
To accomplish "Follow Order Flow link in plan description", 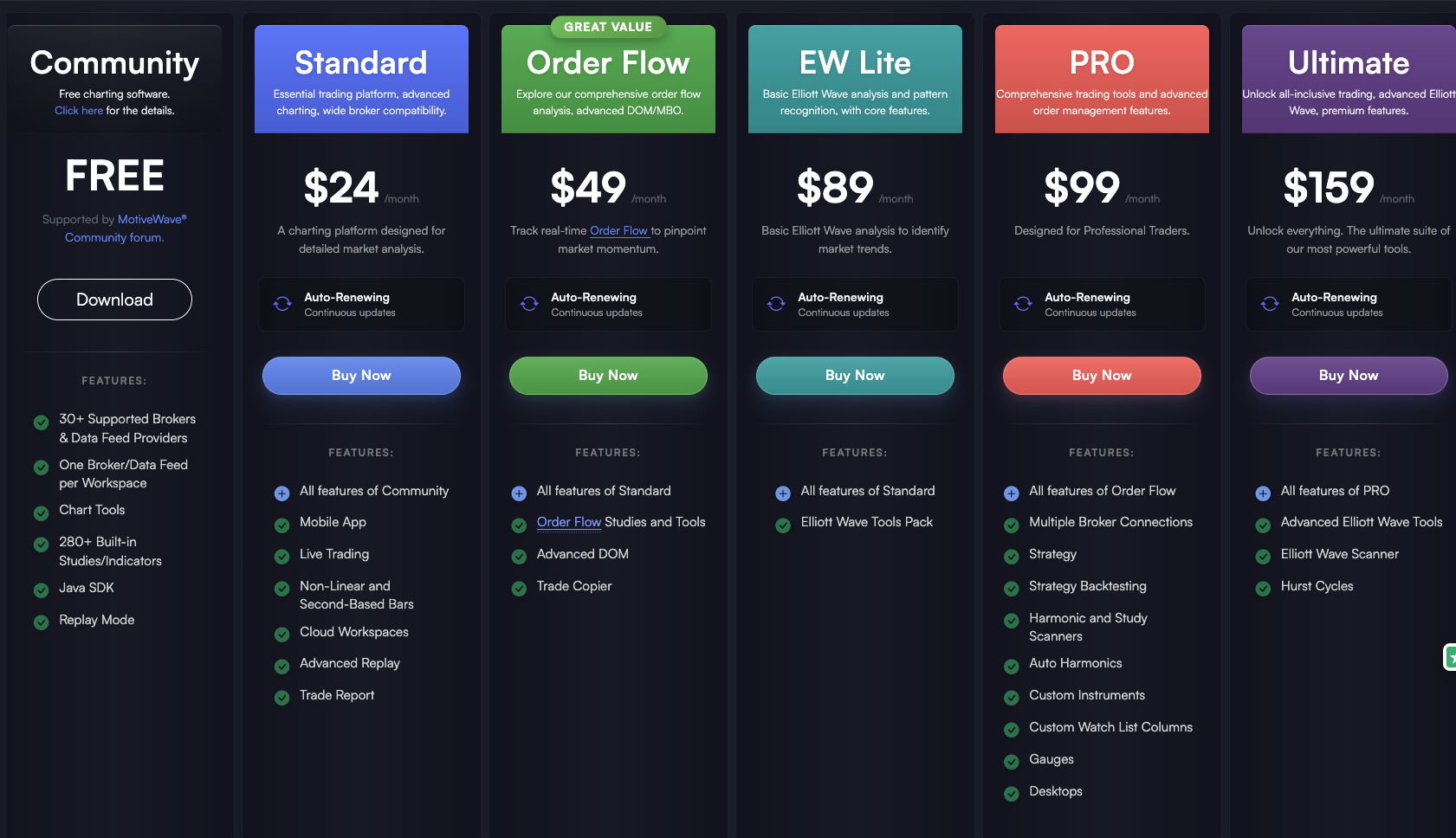I will click(619, 231).
